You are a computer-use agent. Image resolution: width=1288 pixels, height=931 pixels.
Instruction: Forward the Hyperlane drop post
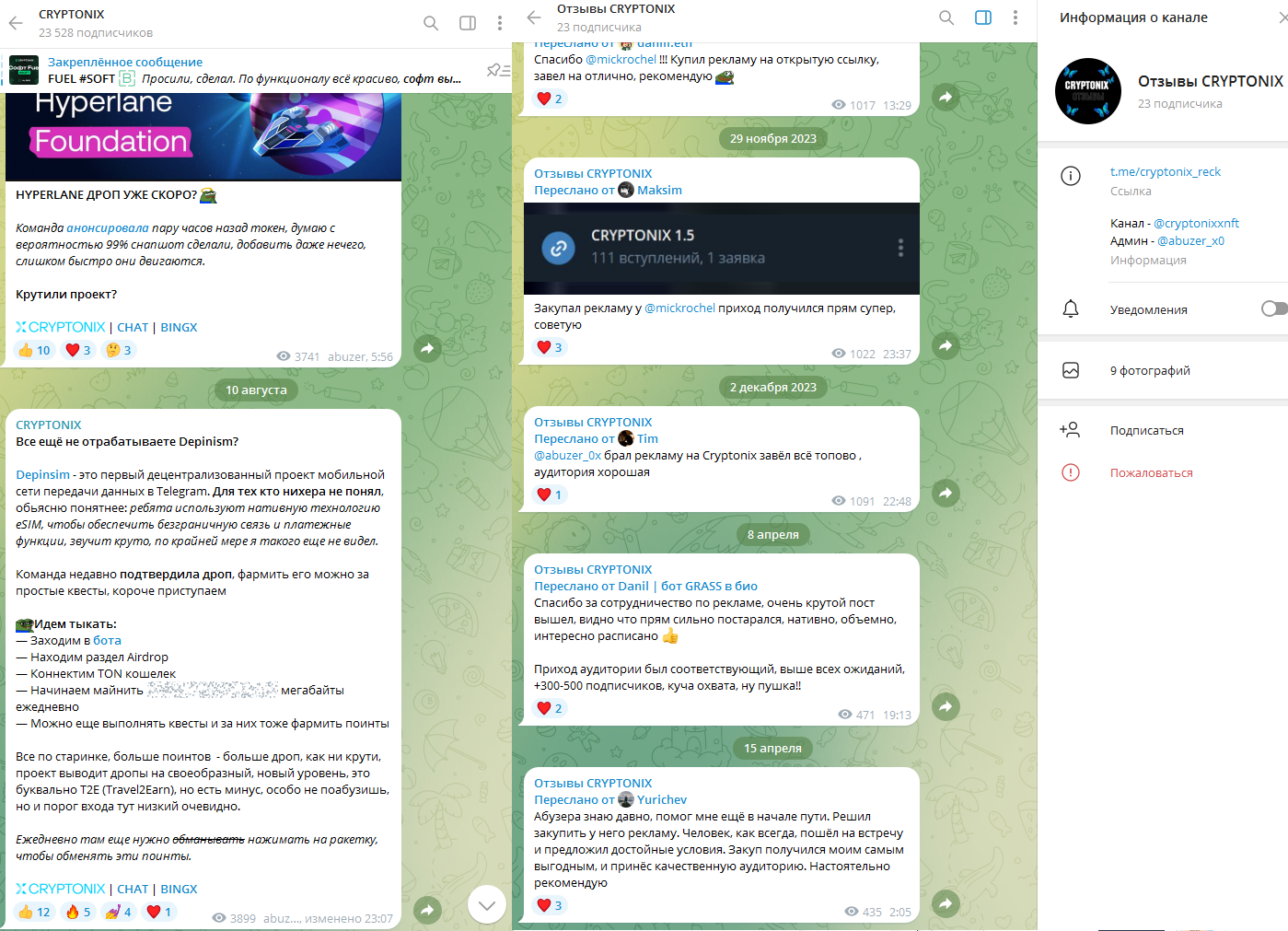tap(426, 348)
